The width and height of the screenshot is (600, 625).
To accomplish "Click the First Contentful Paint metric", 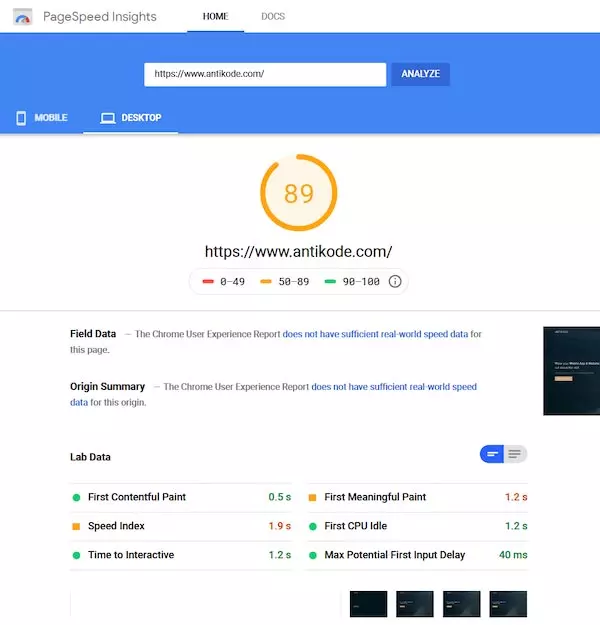I will tap(181, 497).
